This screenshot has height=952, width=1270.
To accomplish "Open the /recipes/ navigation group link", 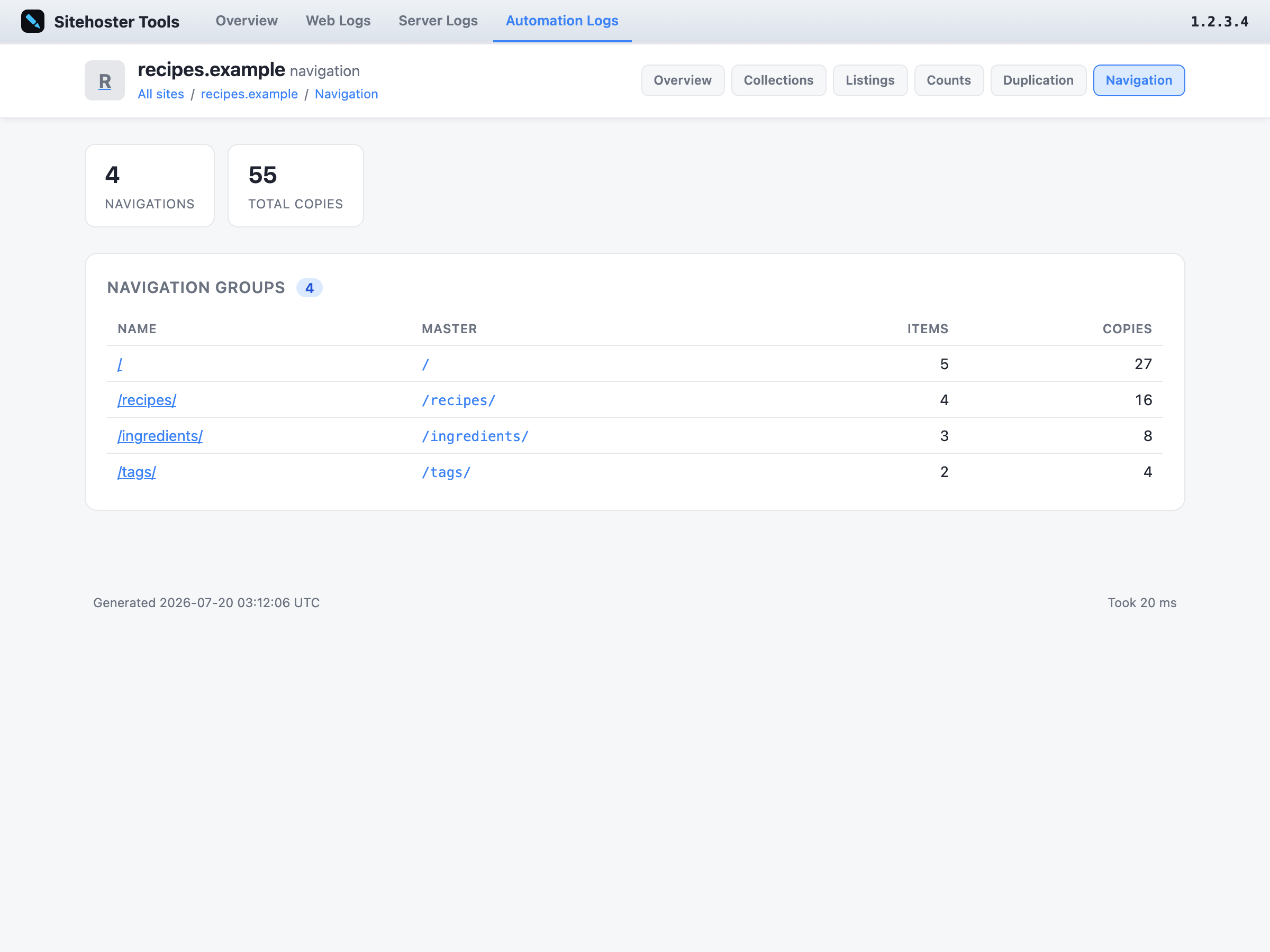I will coord(147,400).
